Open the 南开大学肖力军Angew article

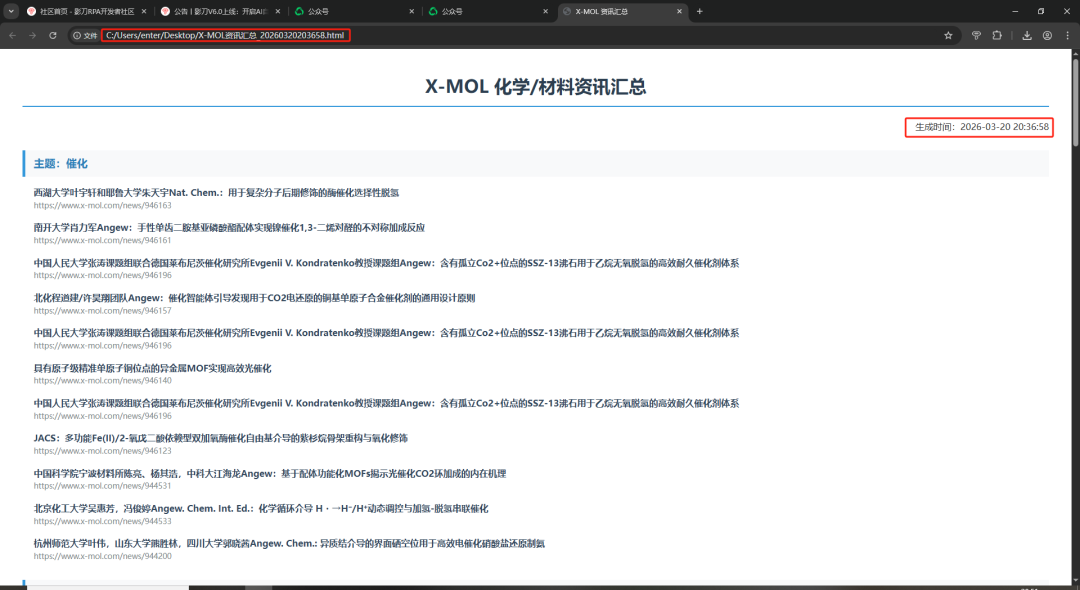click(x=229, y=228)
